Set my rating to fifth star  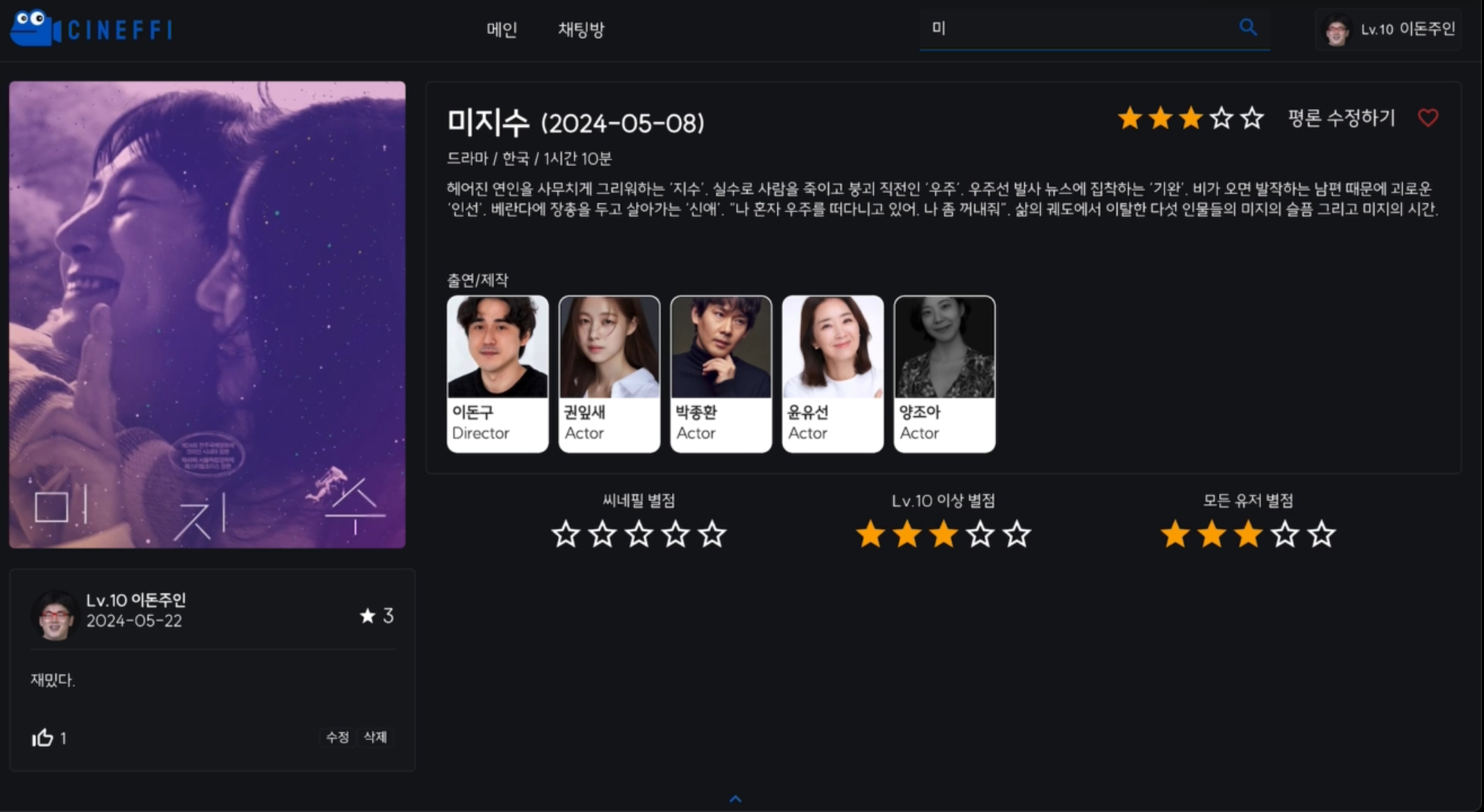click(1252, 118)
